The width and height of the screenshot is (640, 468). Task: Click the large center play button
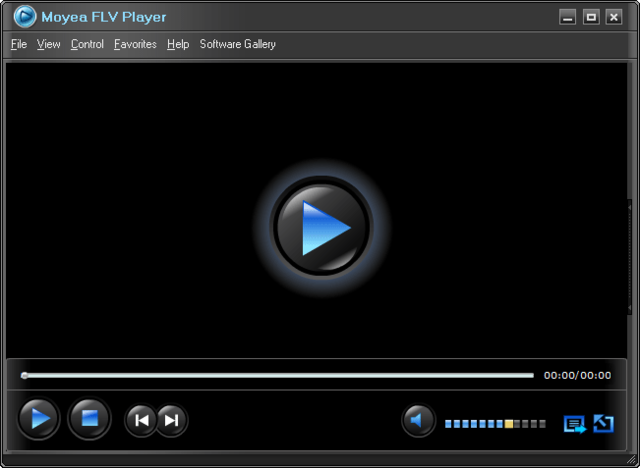[x=321, y=227]
